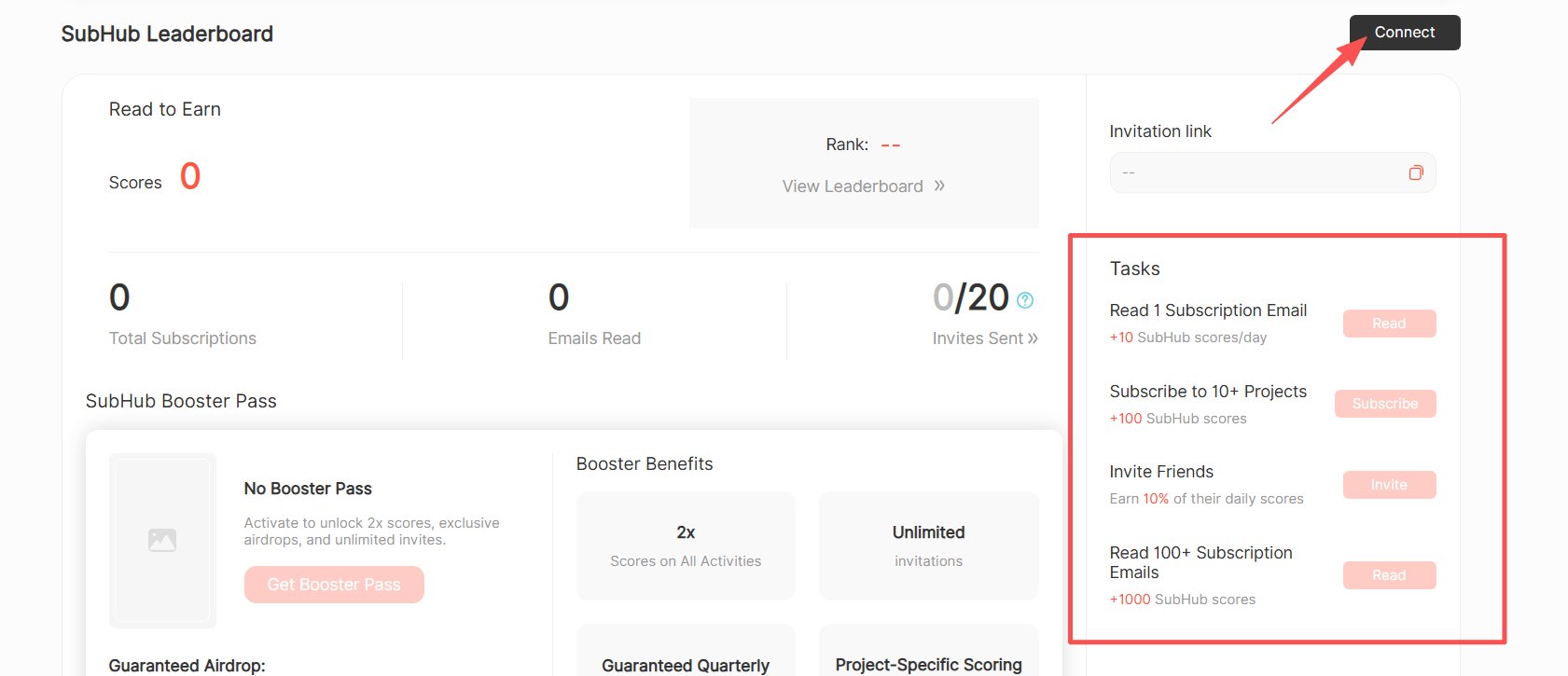Click the No Booster Pass title

(x=308, y=489)
